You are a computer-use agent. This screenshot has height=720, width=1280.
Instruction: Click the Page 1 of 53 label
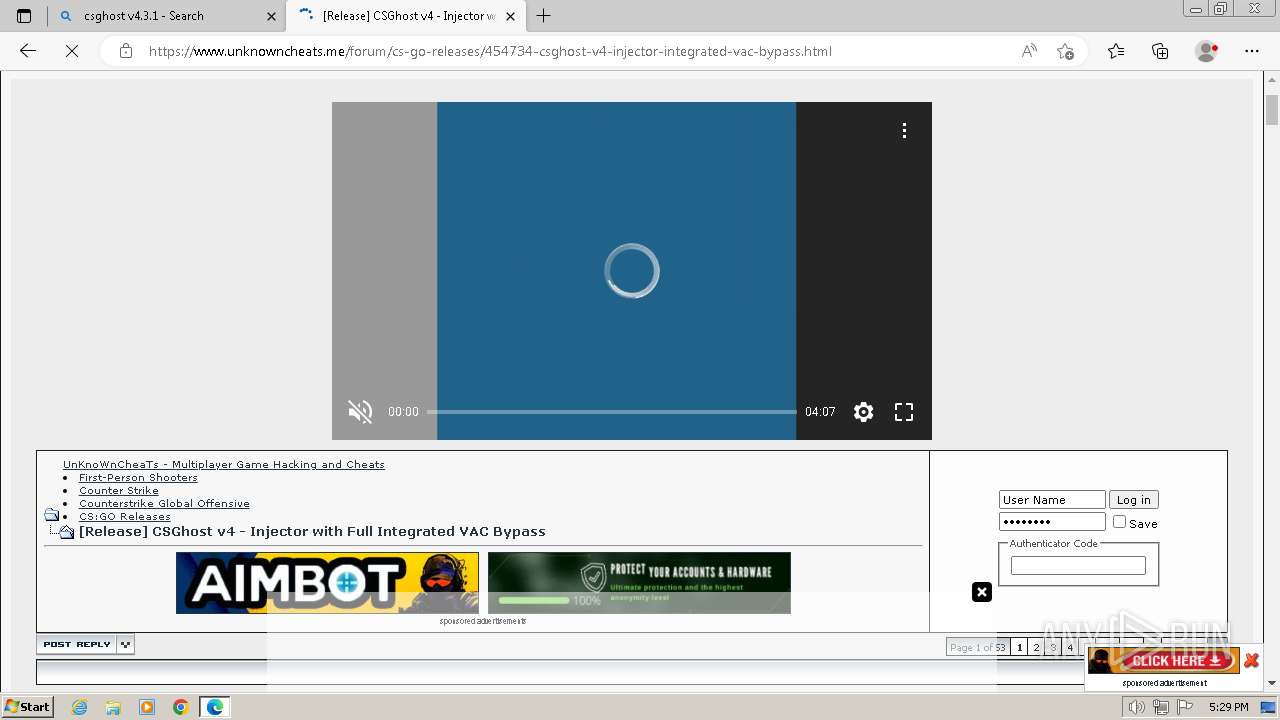[978, 647]
